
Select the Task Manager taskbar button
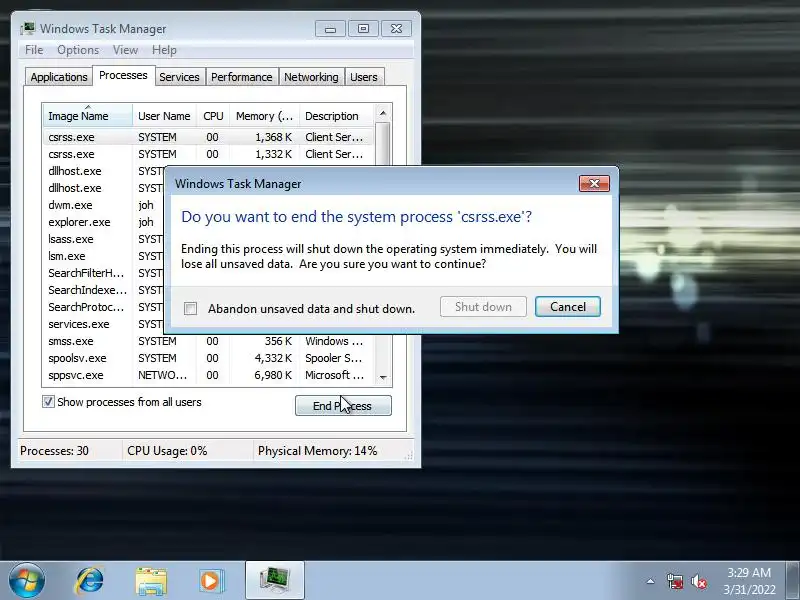(x=275, y=581)
